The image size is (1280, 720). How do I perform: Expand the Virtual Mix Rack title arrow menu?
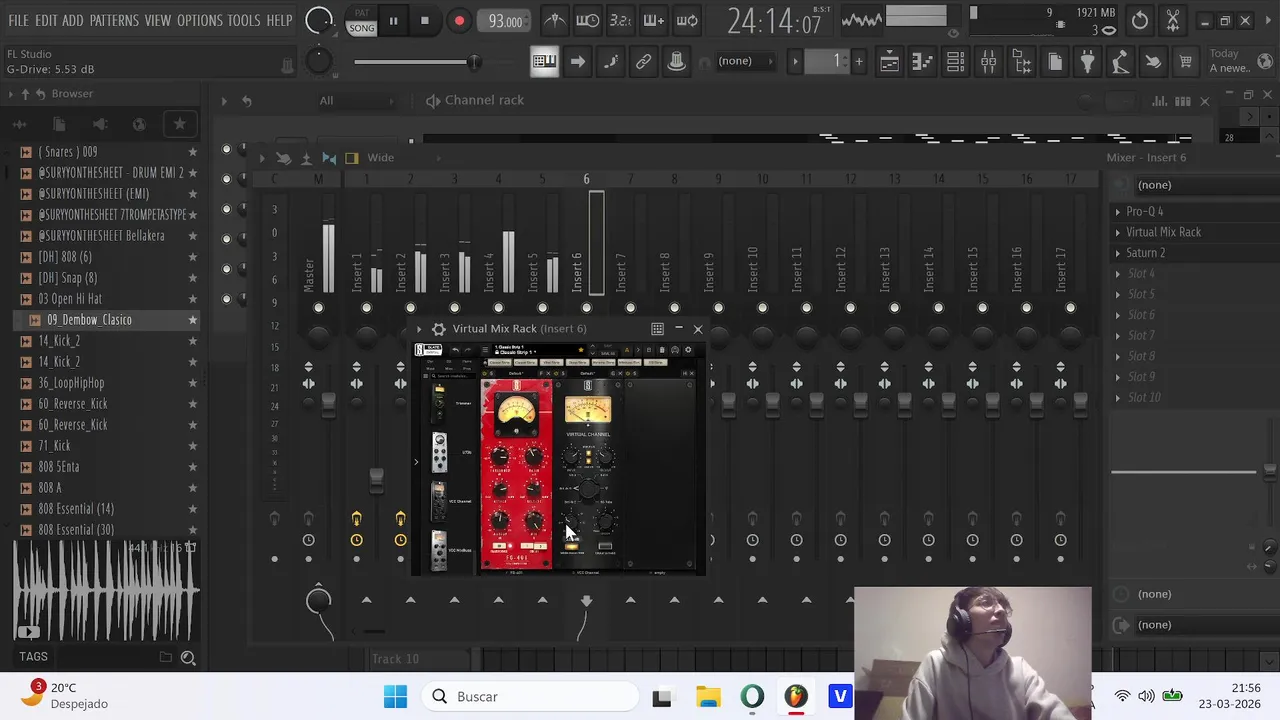[419, 329]
